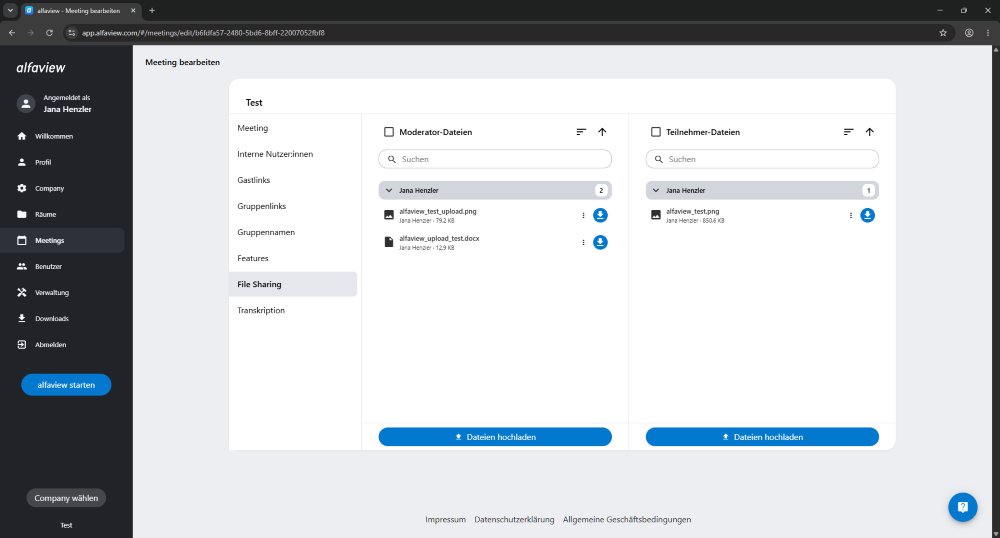
Task: Select file name alfaview_test.png
Action: (693, 211)
